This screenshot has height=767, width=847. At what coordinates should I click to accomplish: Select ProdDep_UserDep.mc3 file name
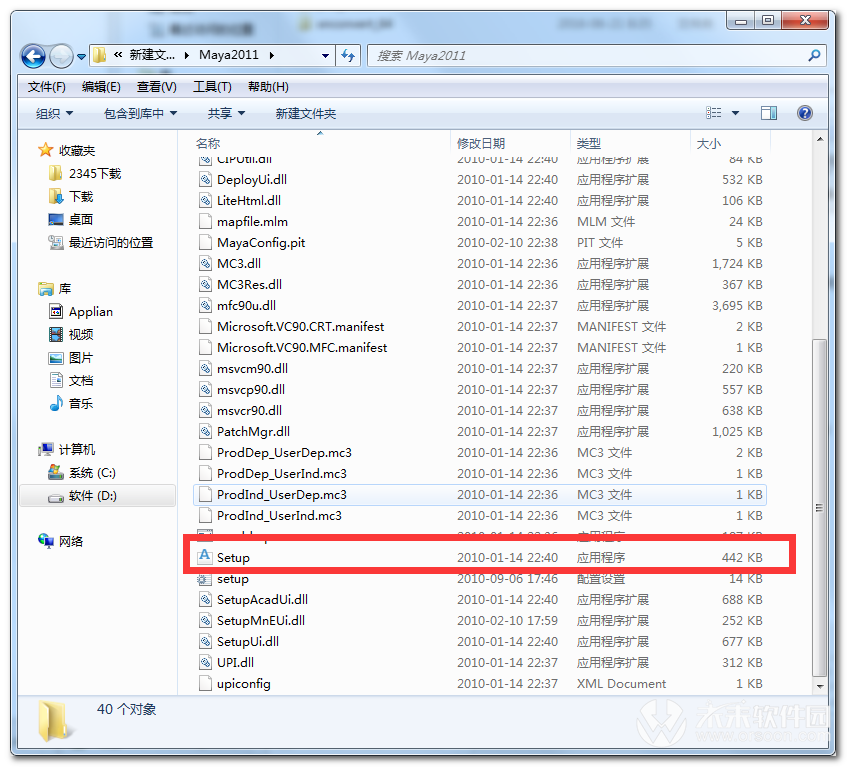[x=284, y=453]
